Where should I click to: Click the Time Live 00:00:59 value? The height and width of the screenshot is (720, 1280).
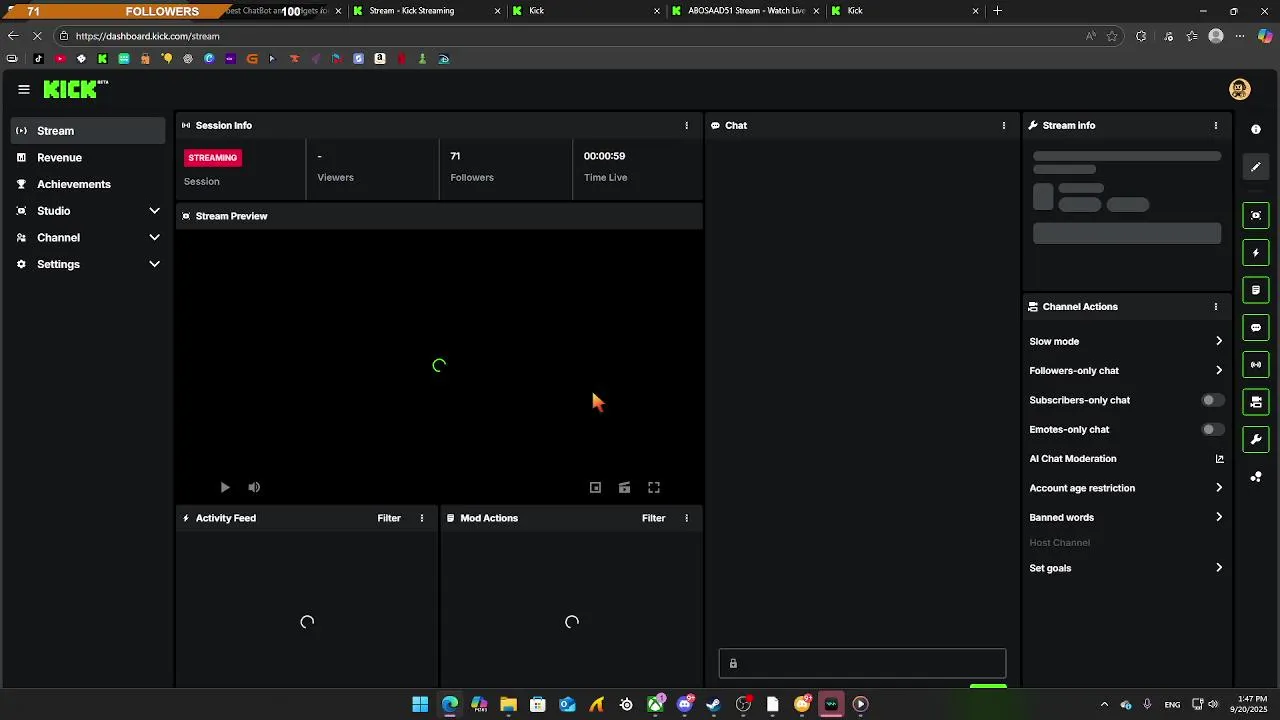[604, 156]
